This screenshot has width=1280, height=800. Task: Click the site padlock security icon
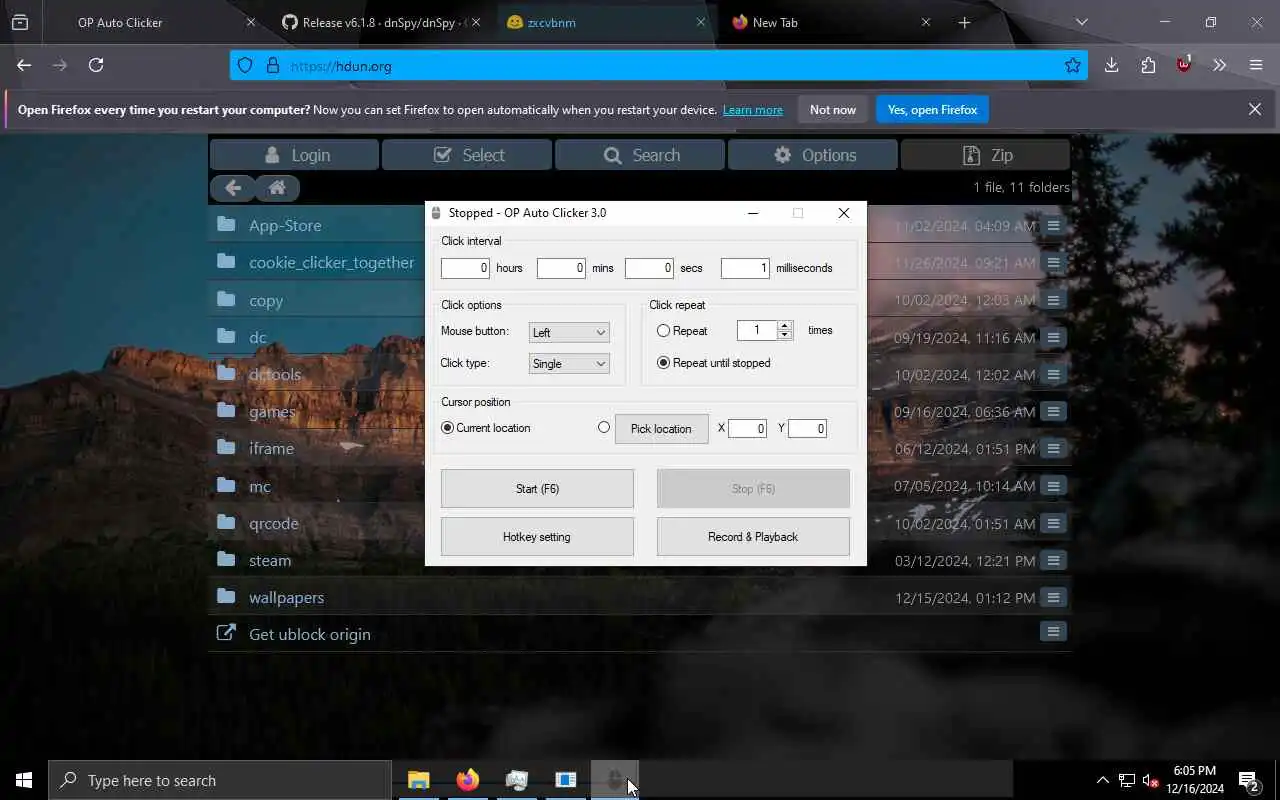(x=272, y=66)
